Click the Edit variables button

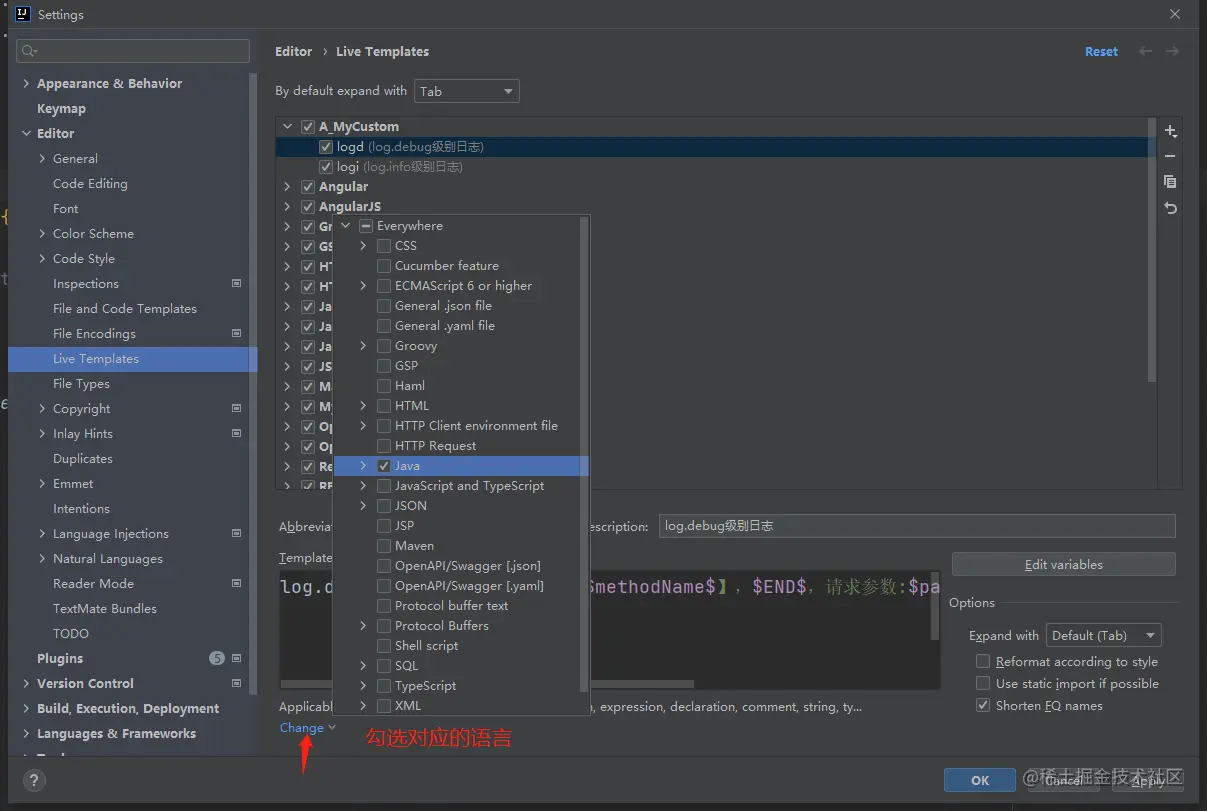click(x=1063, y=565)
